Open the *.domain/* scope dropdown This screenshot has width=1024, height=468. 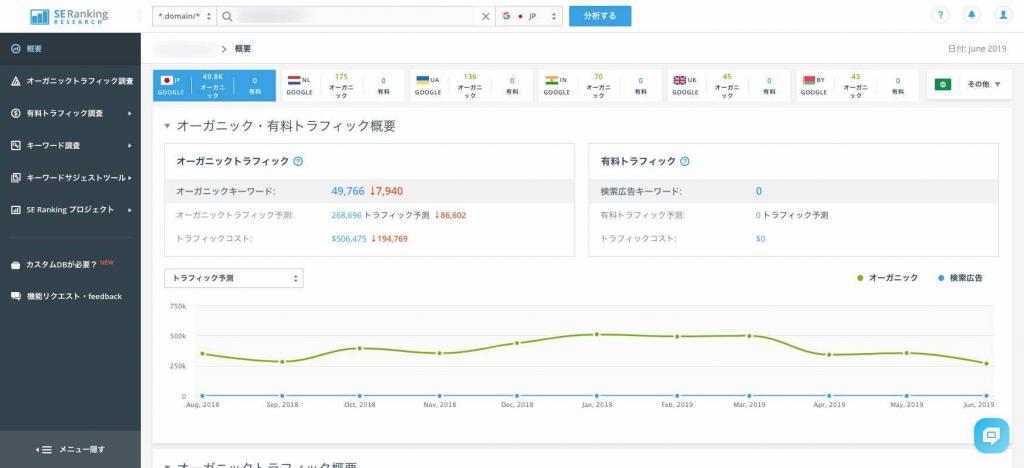click(185, 16)
